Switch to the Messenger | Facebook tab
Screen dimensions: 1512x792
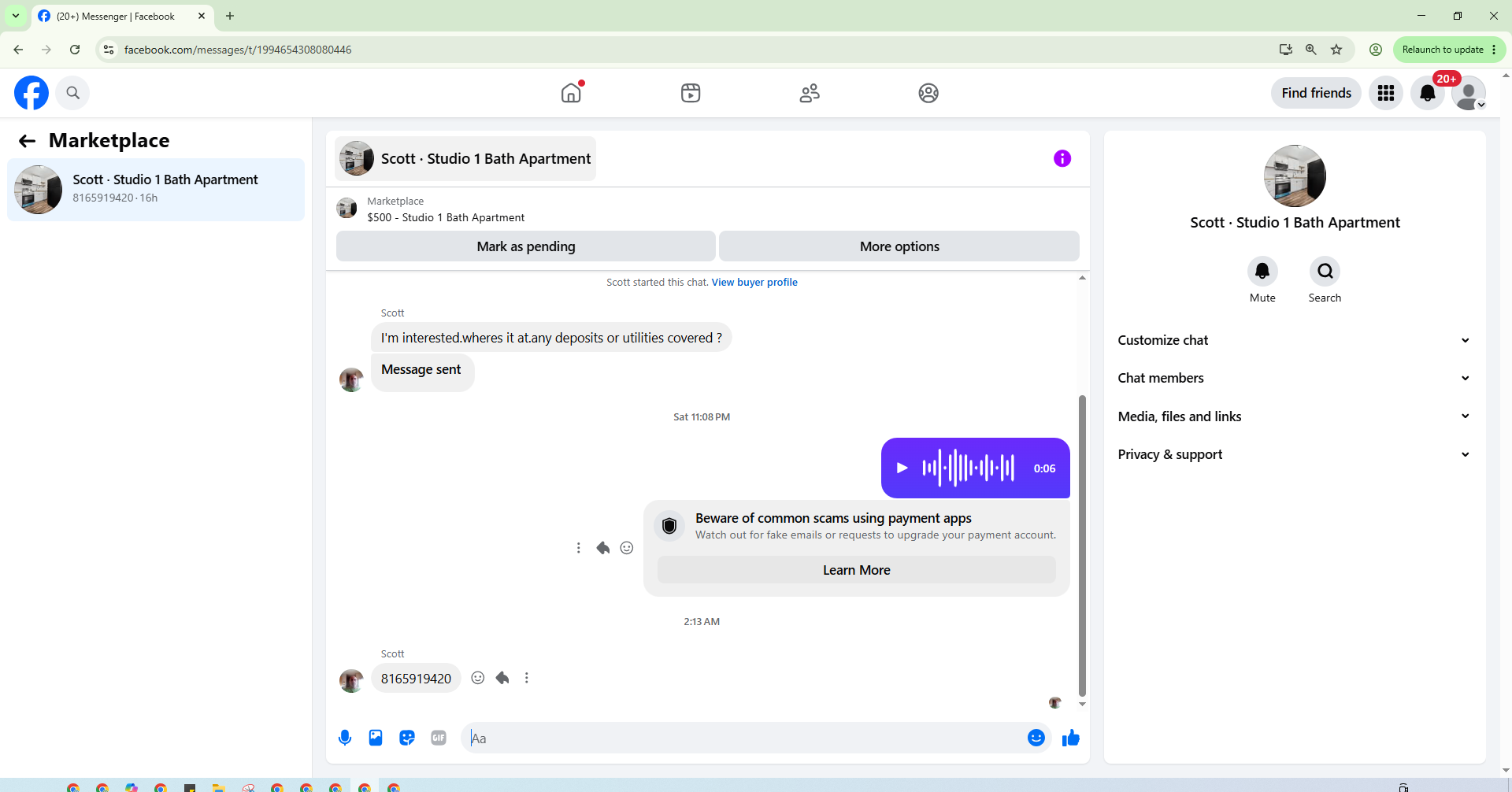pyautogui.click(x=115, y=16)
